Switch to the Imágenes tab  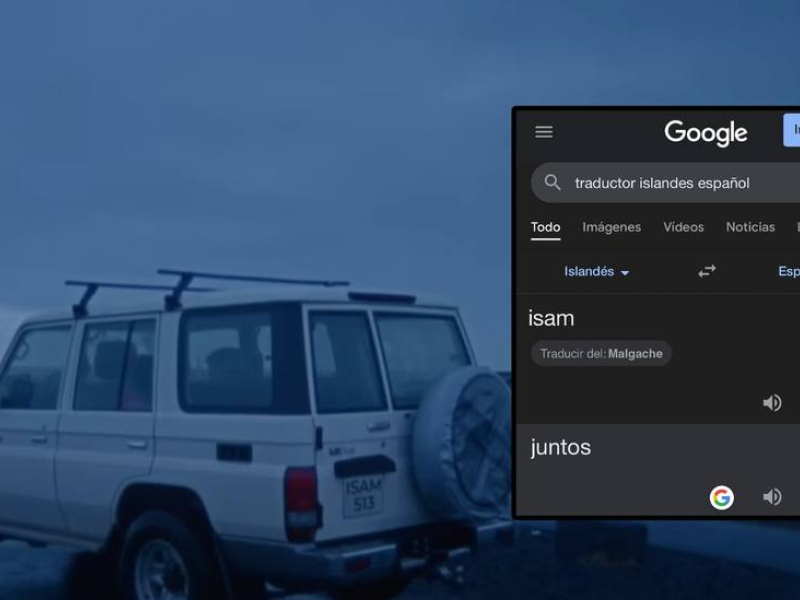click(x=611, y=227)
